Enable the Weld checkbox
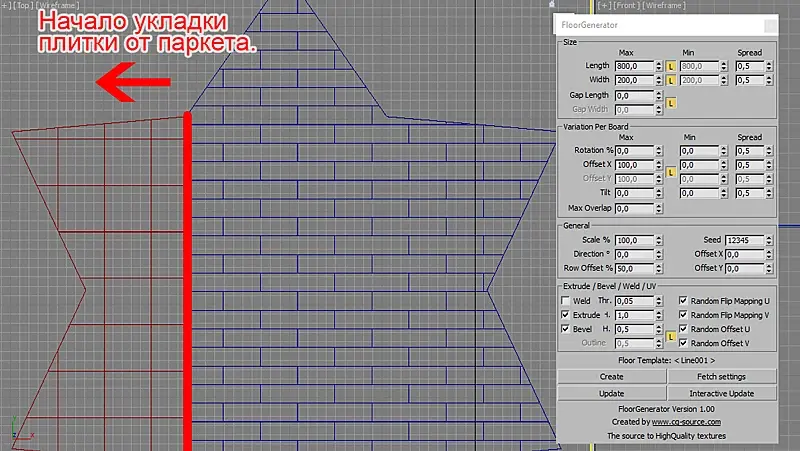The width and height of the screenshot is (800, 451). coord(565,301)
